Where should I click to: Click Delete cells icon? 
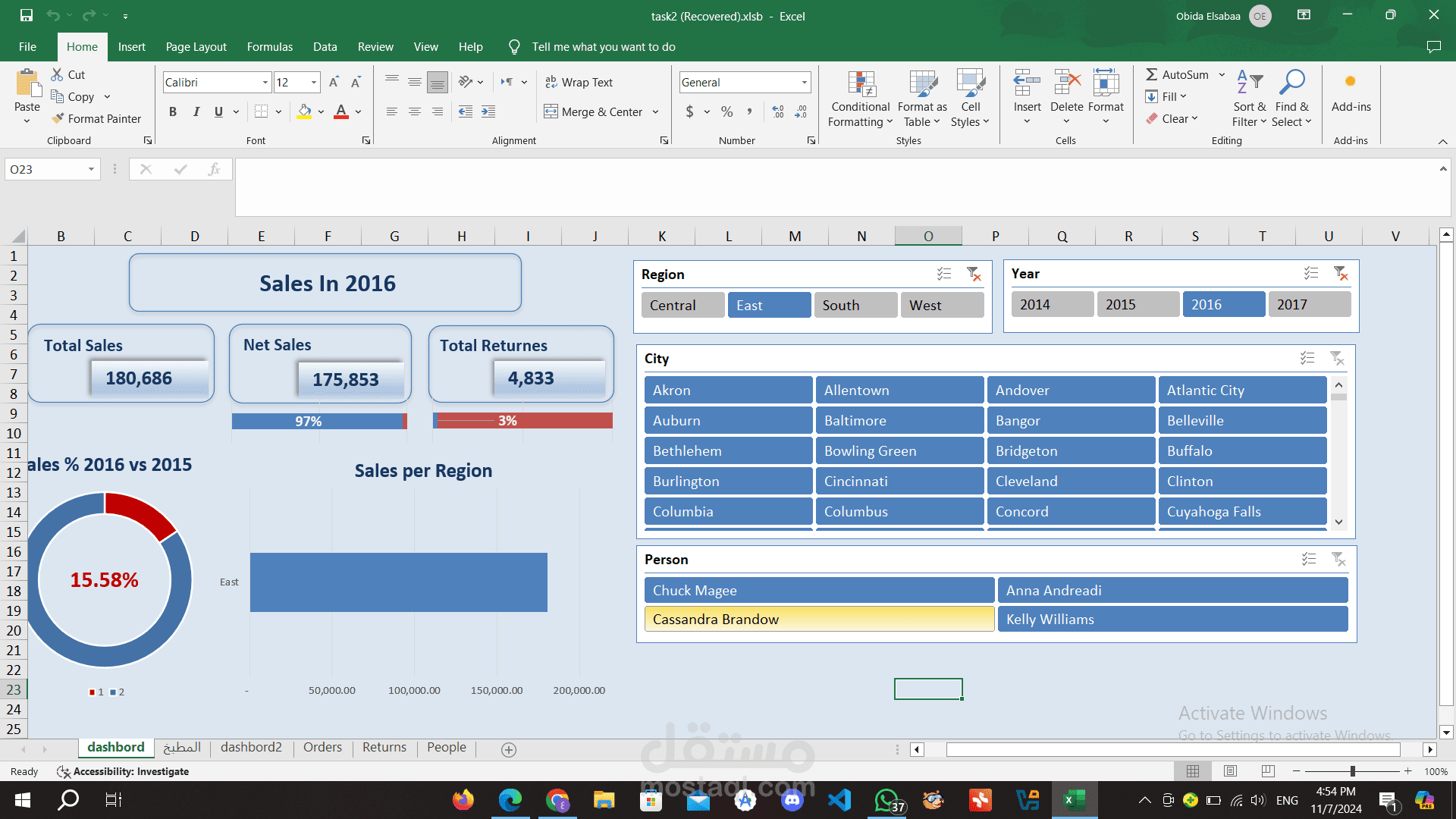coord(1067,83)
